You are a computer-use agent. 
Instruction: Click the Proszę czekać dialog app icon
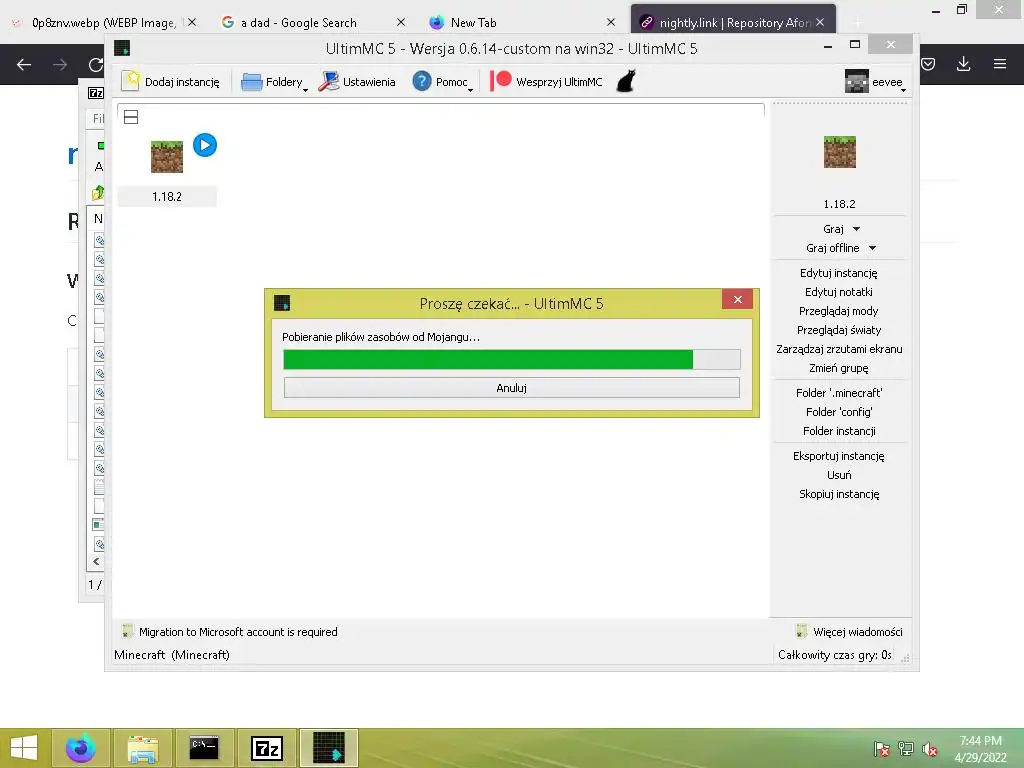click(281, 303)
